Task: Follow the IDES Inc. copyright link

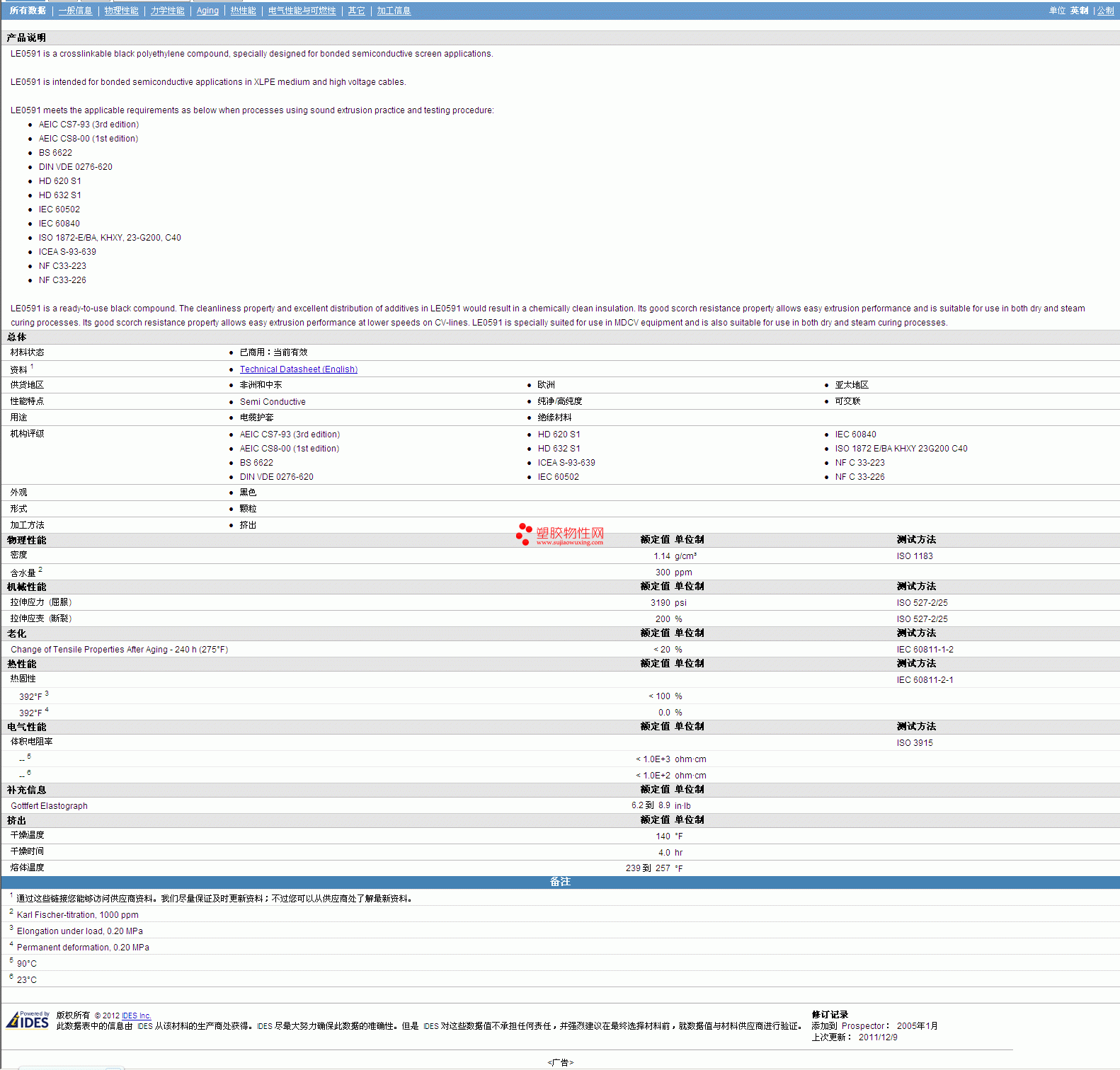Action: (136, 1016)
